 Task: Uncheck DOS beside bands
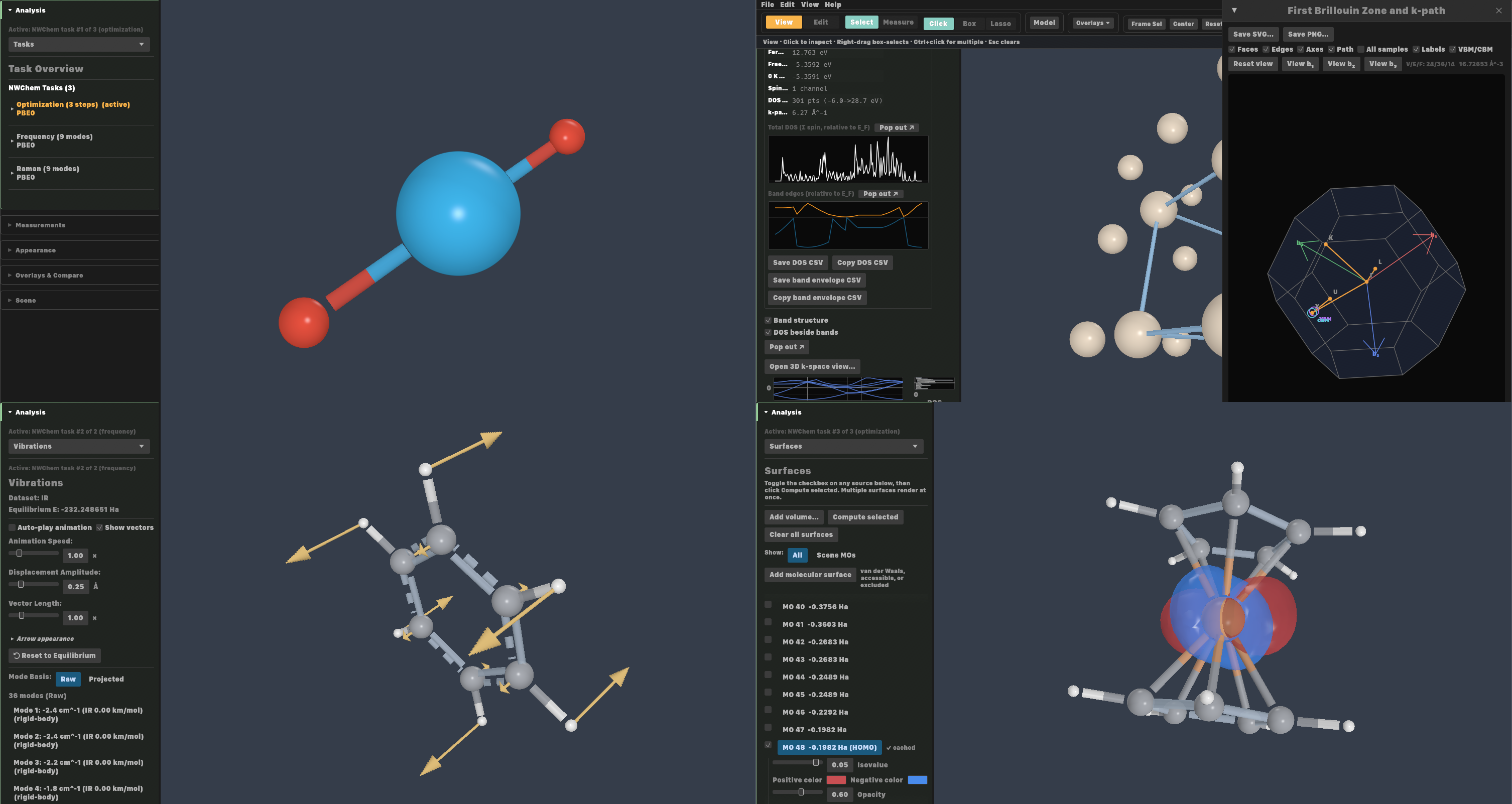click(768, 332)
